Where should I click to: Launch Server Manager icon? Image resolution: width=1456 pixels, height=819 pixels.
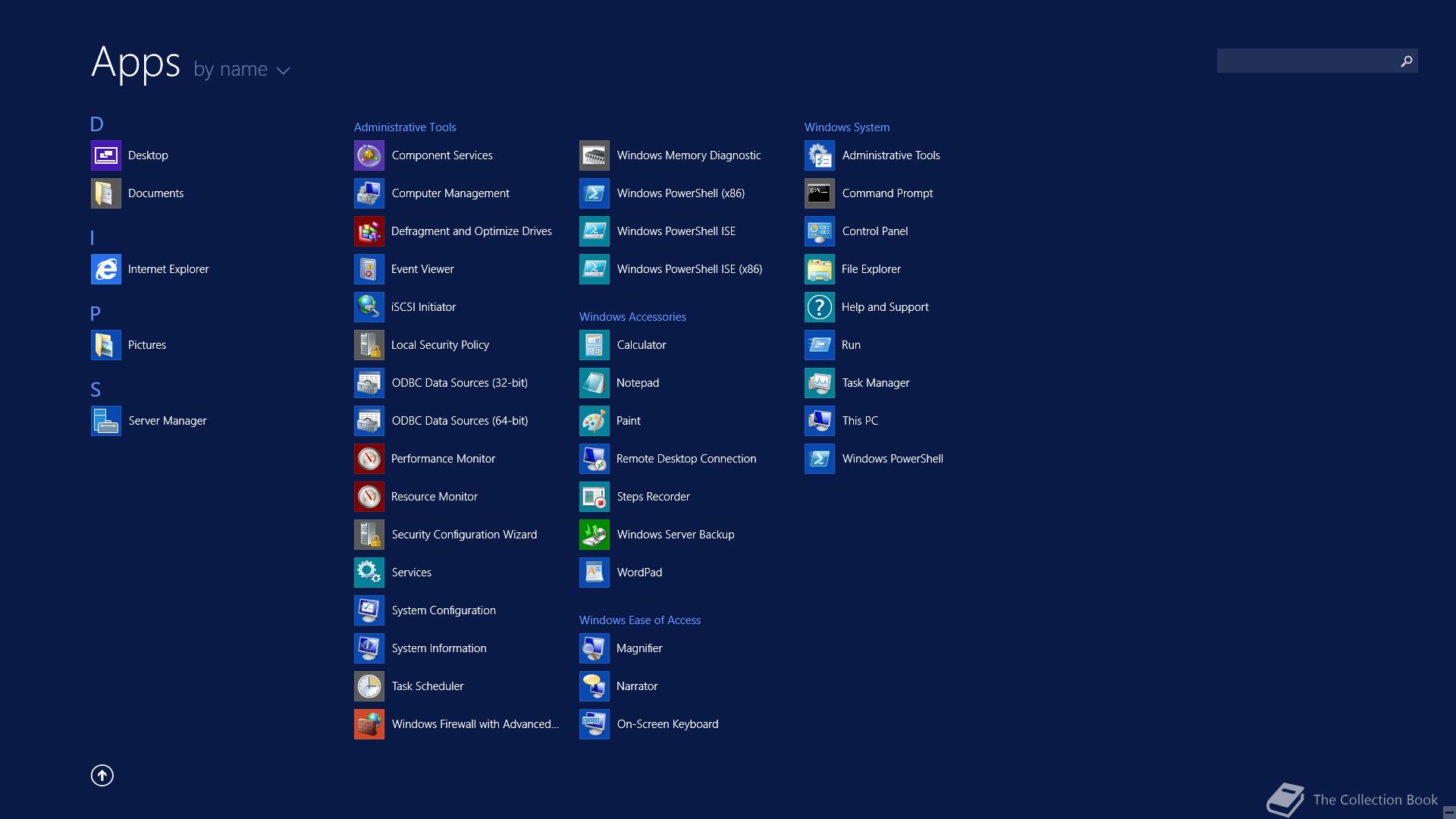coord(106,421)
